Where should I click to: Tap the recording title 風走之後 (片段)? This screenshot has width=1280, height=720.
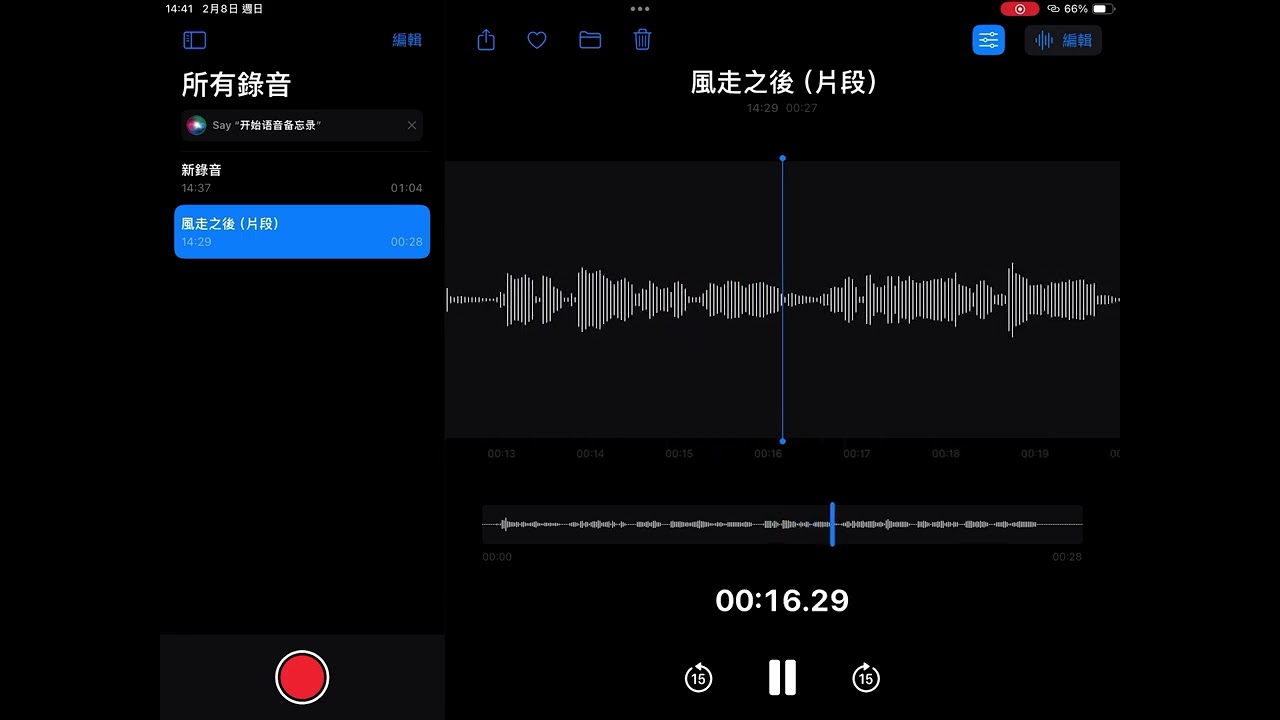click(x=783, y=82)
